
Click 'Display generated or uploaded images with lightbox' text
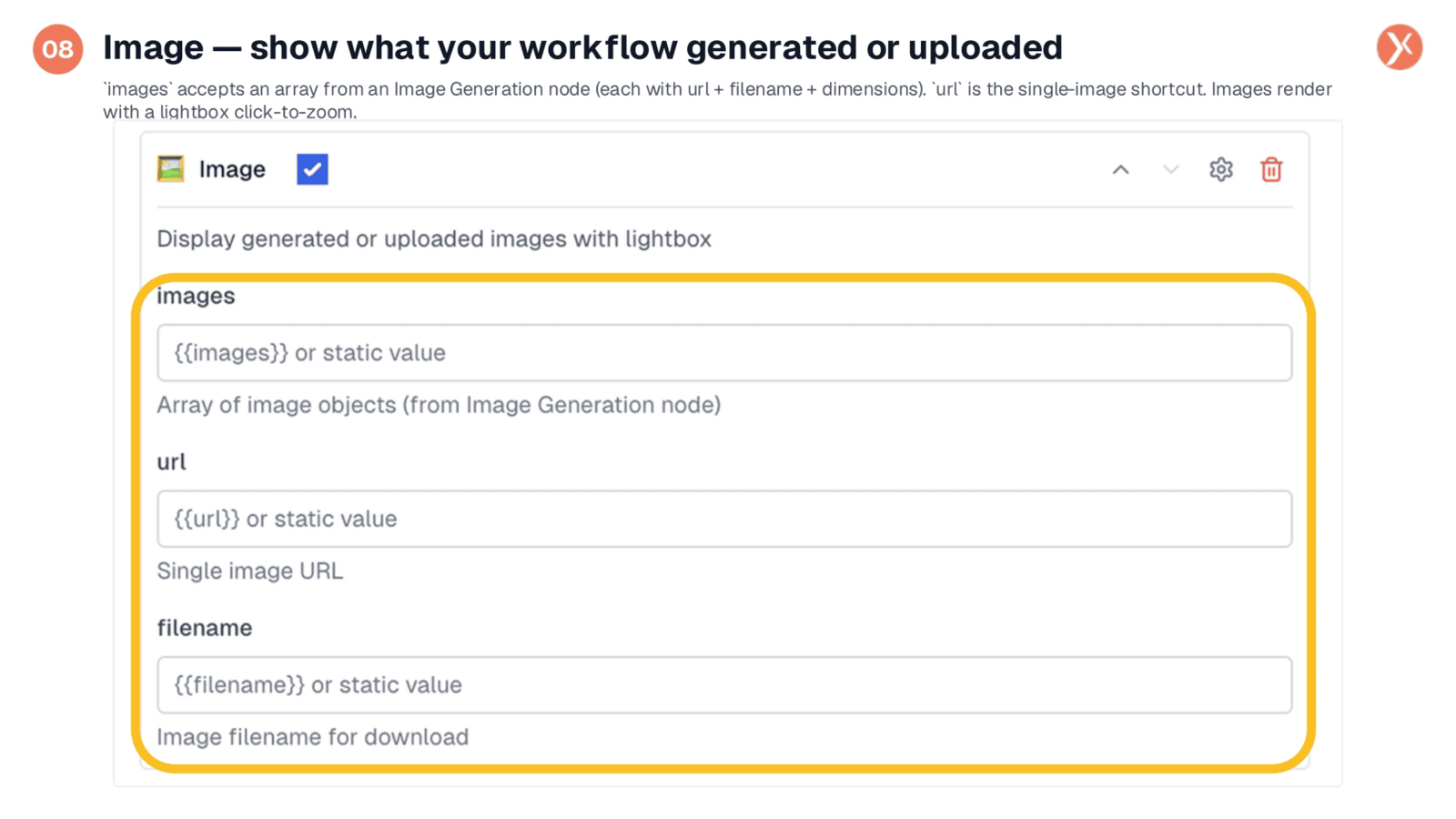(434, 239)
